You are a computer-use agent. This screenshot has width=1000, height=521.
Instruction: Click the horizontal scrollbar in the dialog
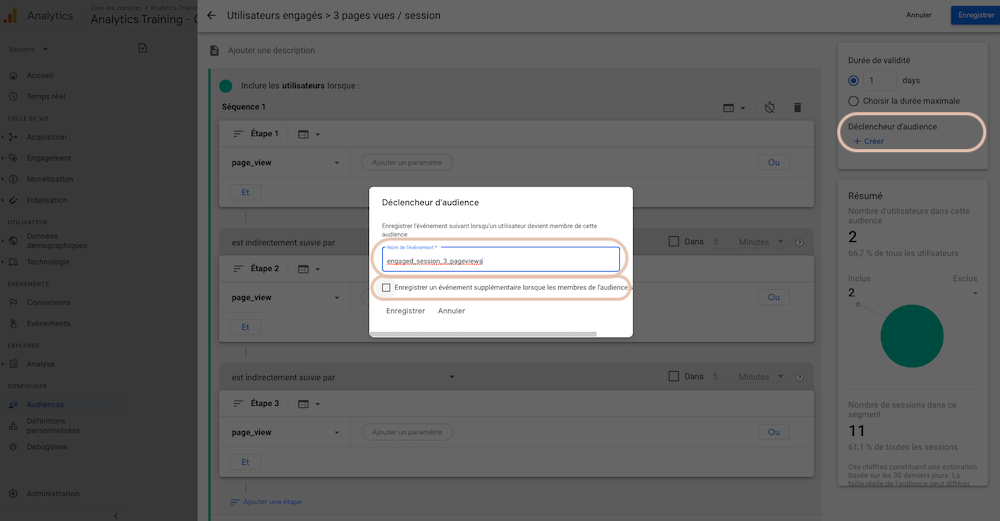[x=483, y=334]
